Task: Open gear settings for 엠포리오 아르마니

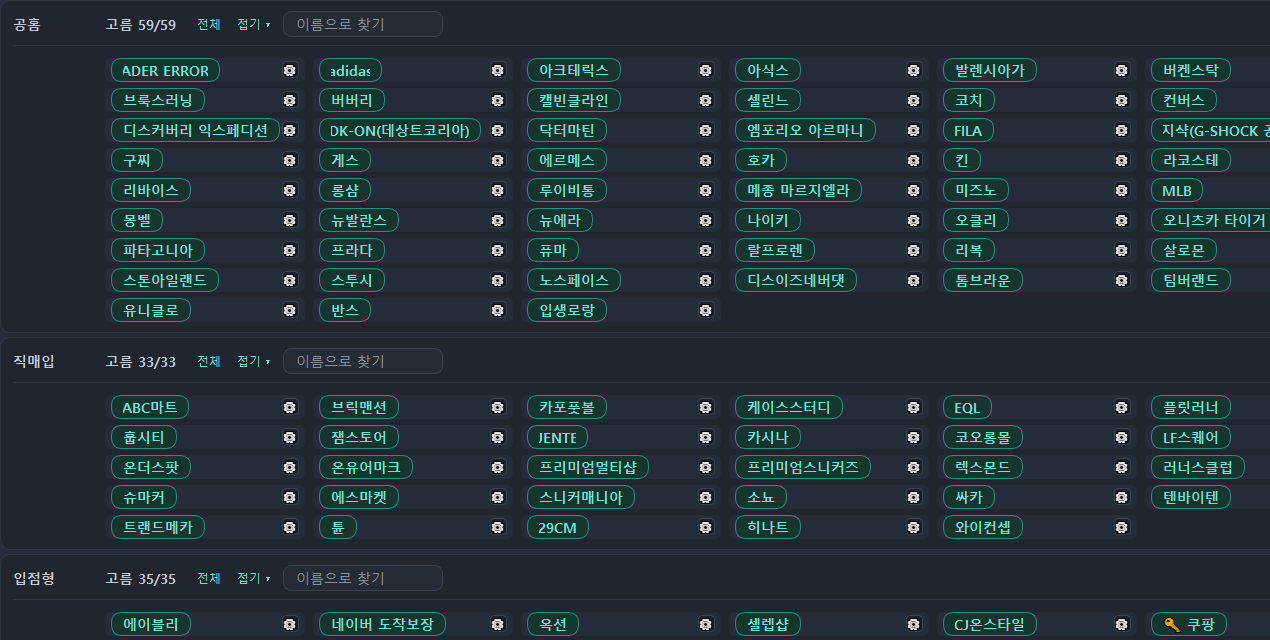Action: (x=914, y=130)
